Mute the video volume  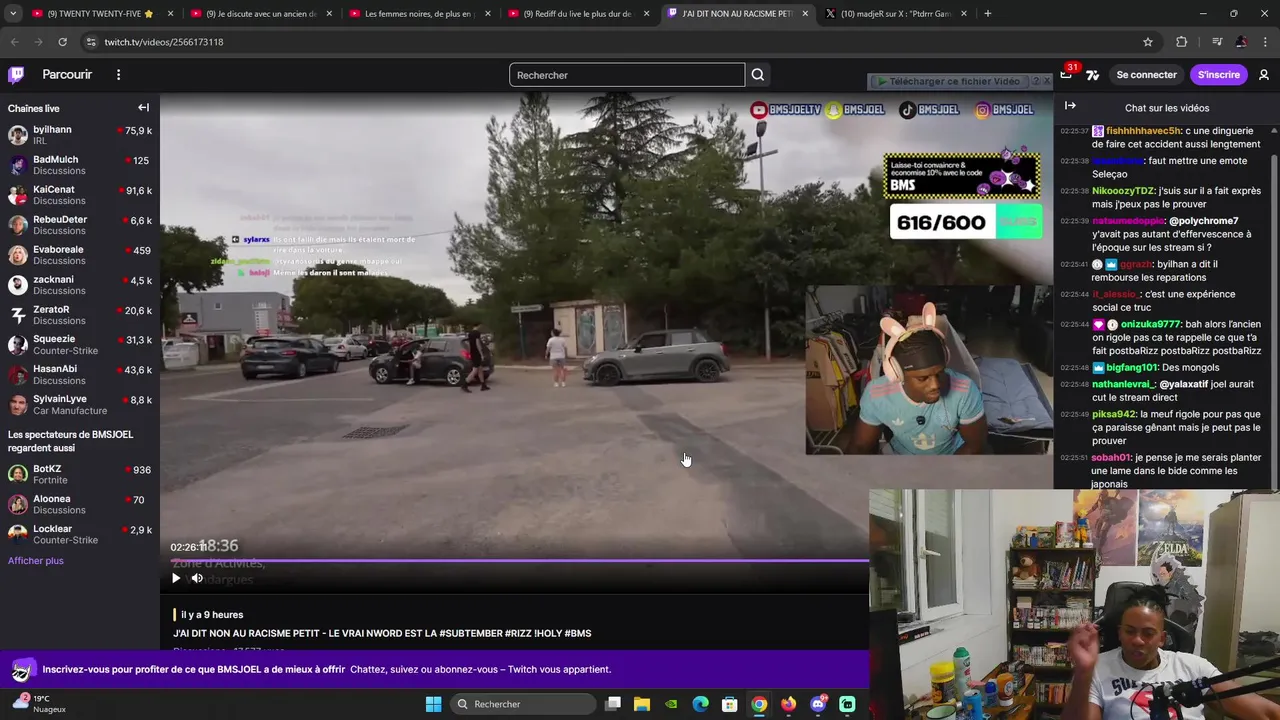click(197, 578)
